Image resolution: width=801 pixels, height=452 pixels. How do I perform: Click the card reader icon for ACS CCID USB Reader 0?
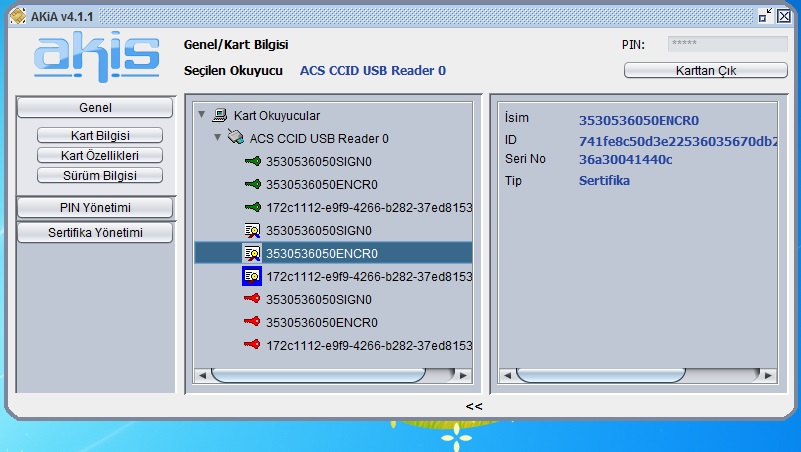[236, 138]
